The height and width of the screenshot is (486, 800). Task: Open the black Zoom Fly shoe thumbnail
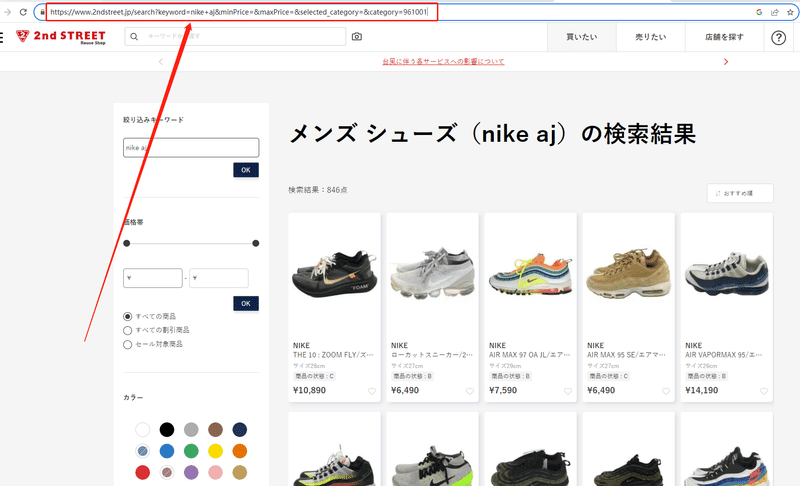[x=334, y=275]
